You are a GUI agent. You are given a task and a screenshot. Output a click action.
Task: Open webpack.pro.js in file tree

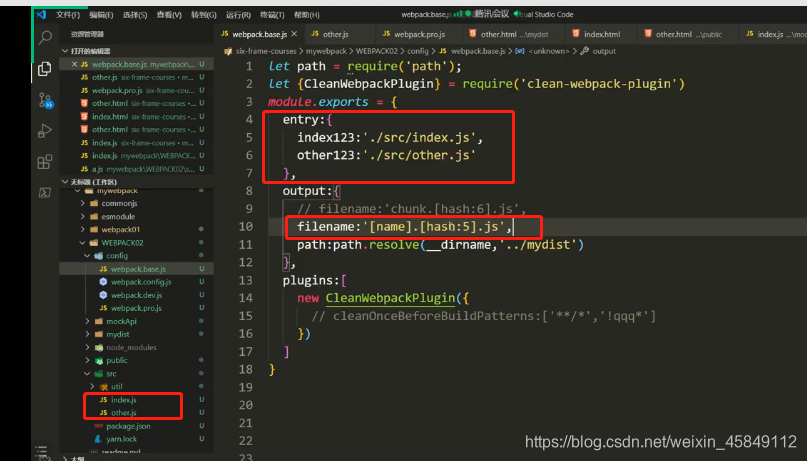point(136,308)
